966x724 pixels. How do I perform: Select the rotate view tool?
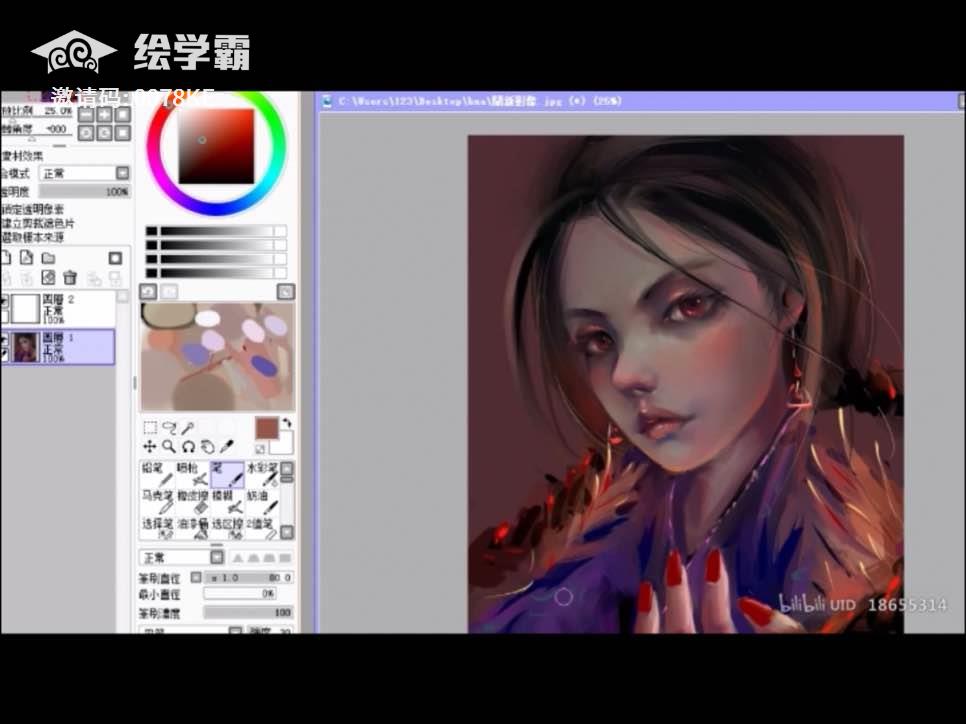(x=188, y=446)
